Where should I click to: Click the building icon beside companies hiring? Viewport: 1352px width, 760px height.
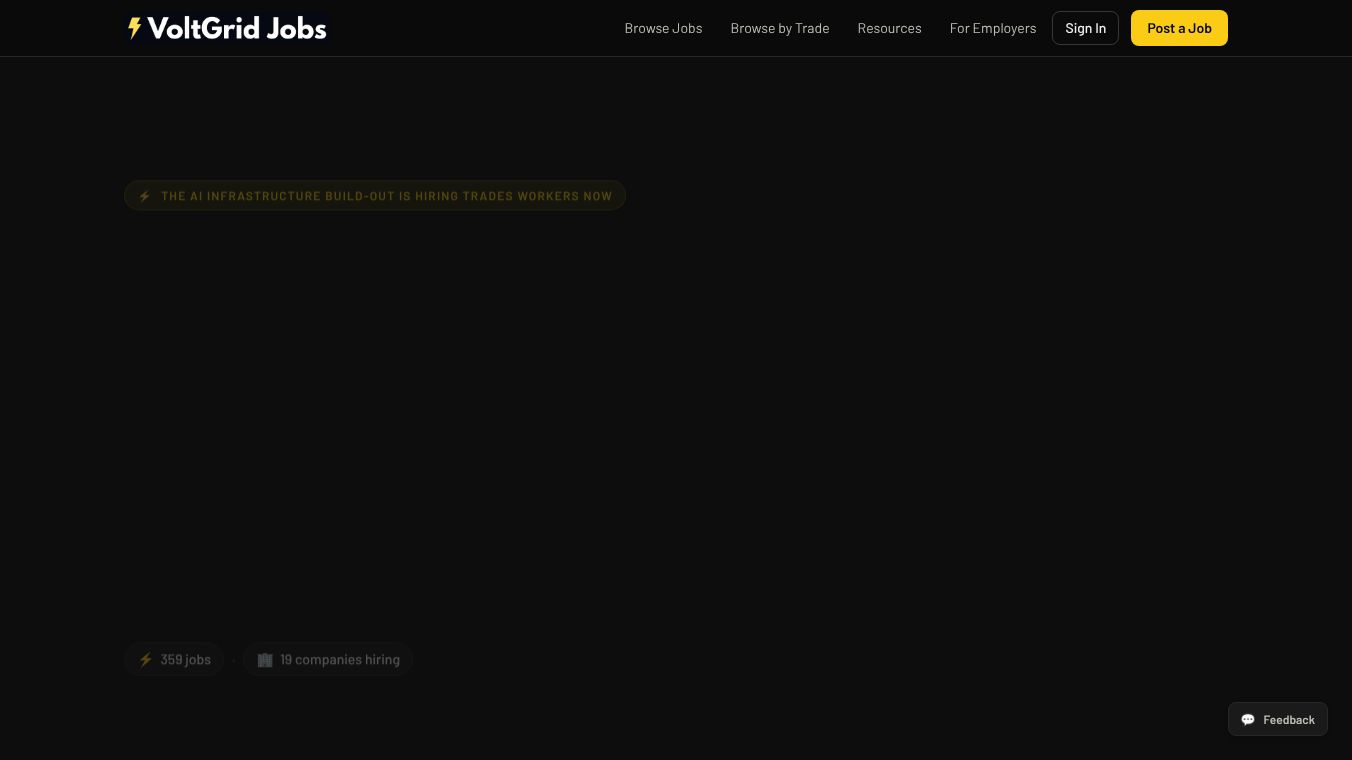(265, 660)
